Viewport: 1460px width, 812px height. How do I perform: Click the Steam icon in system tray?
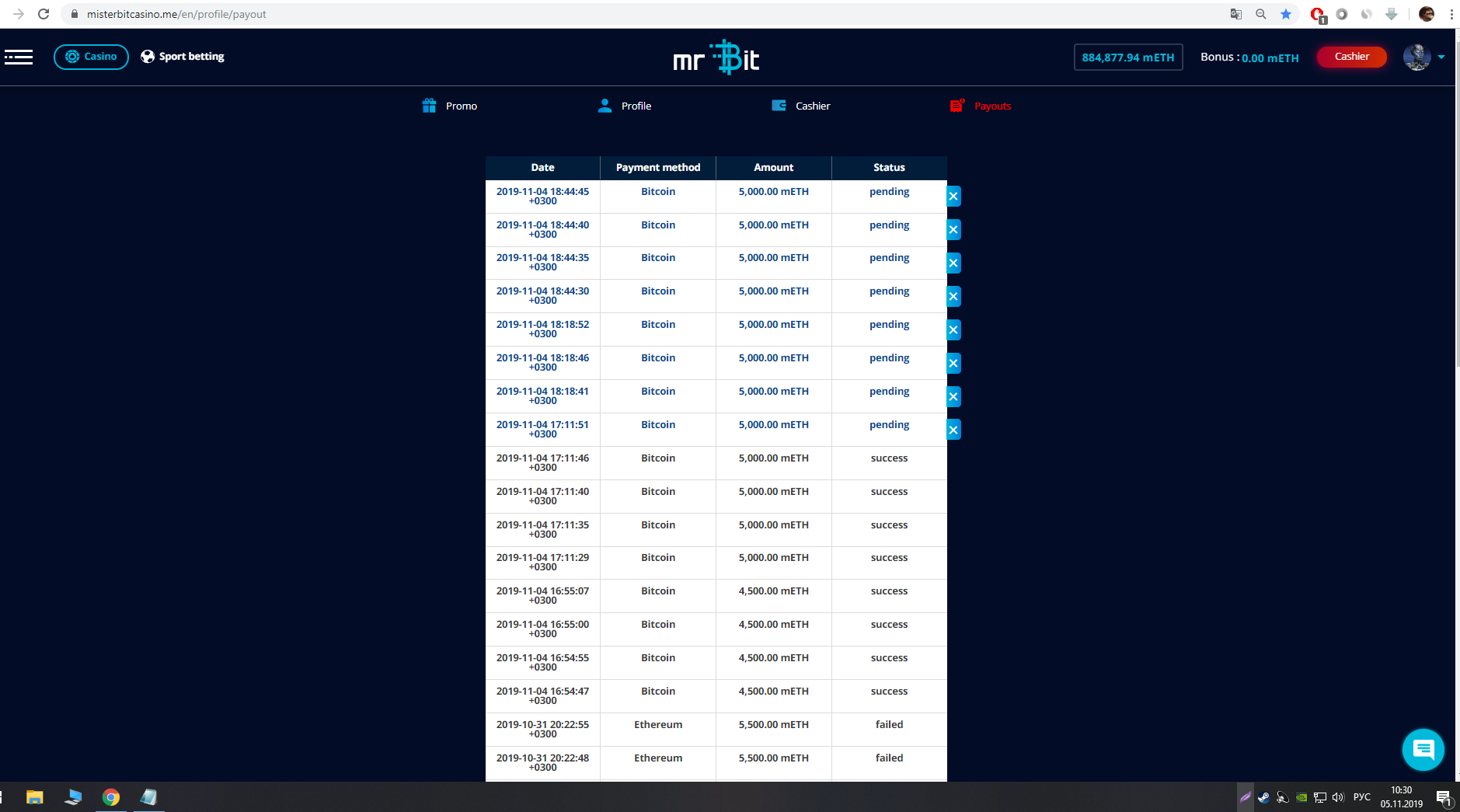point(1263,797)
